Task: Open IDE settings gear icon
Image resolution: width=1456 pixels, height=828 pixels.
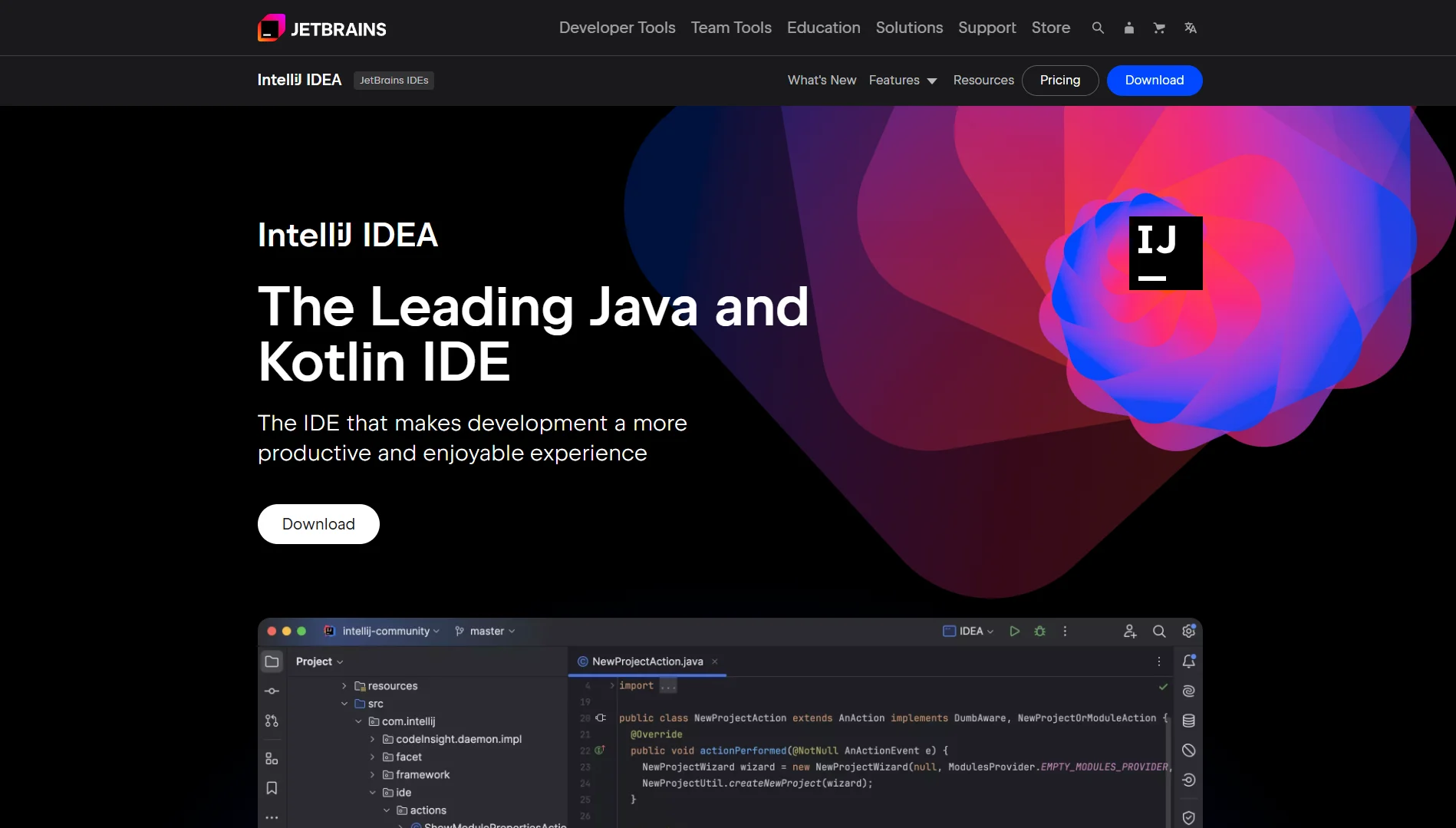Action: click(x=1188, y=631)
